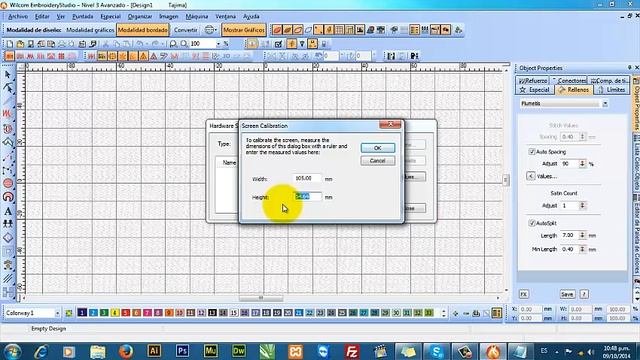This screenshot has width=640, height=360.
Task: Open Dreamweaver from the taskbar
Action: point(238,351)
